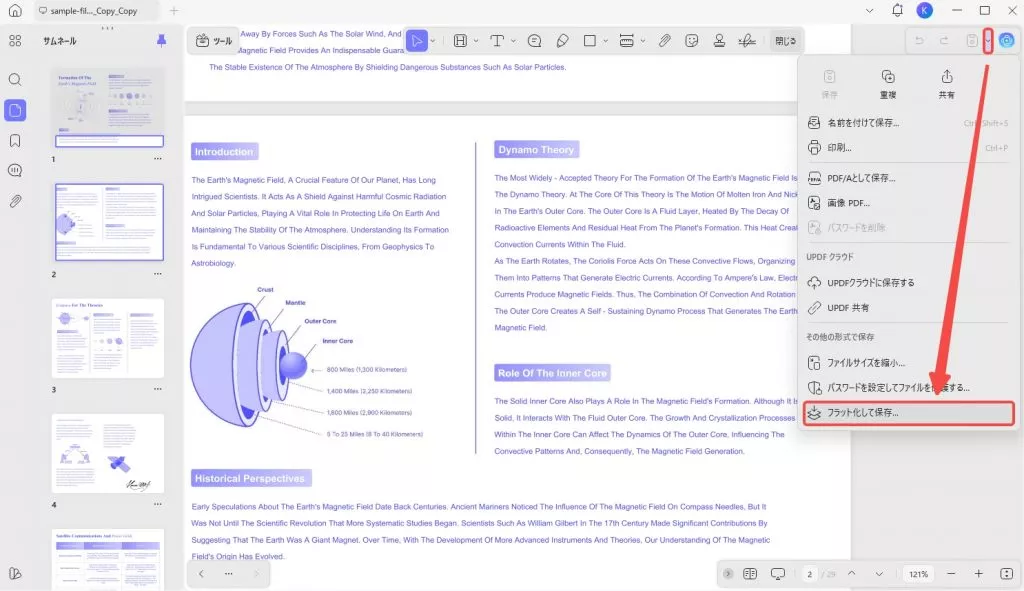
Task: Select the pencil drawing tool
Action: click(x=562, y=40)
